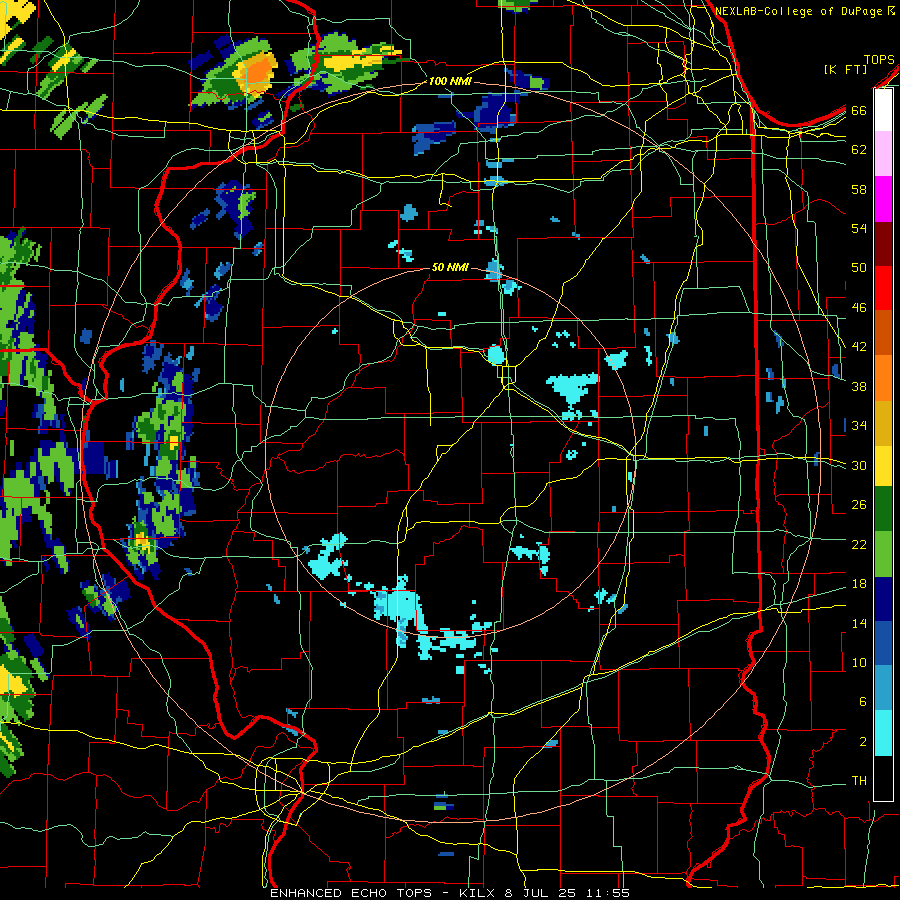Click the '14' legend value
The height and width of the screenshot is (900, 900).
859,623
